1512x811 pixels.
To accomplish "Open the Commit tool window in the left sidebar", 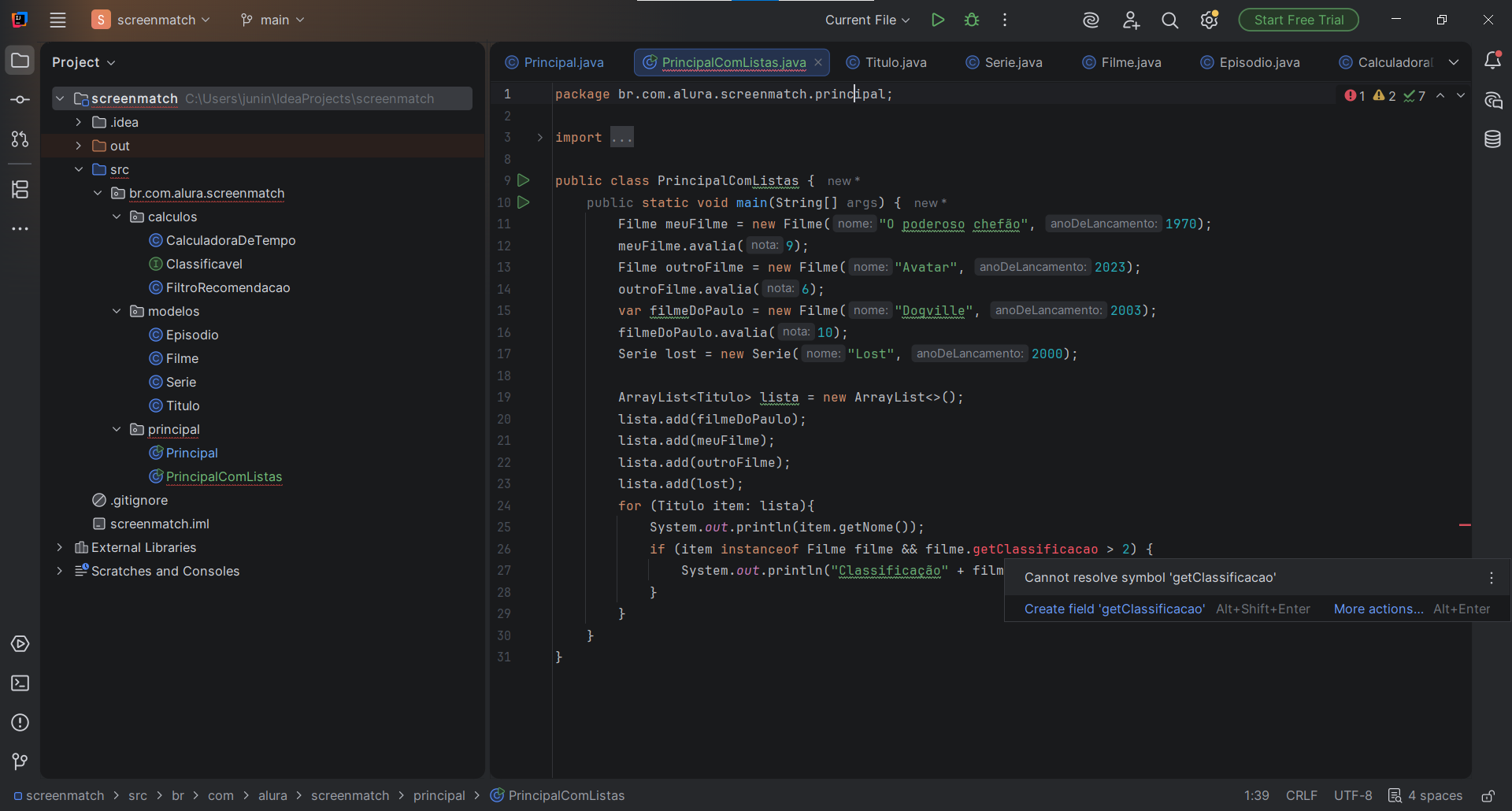I will 20,100.
